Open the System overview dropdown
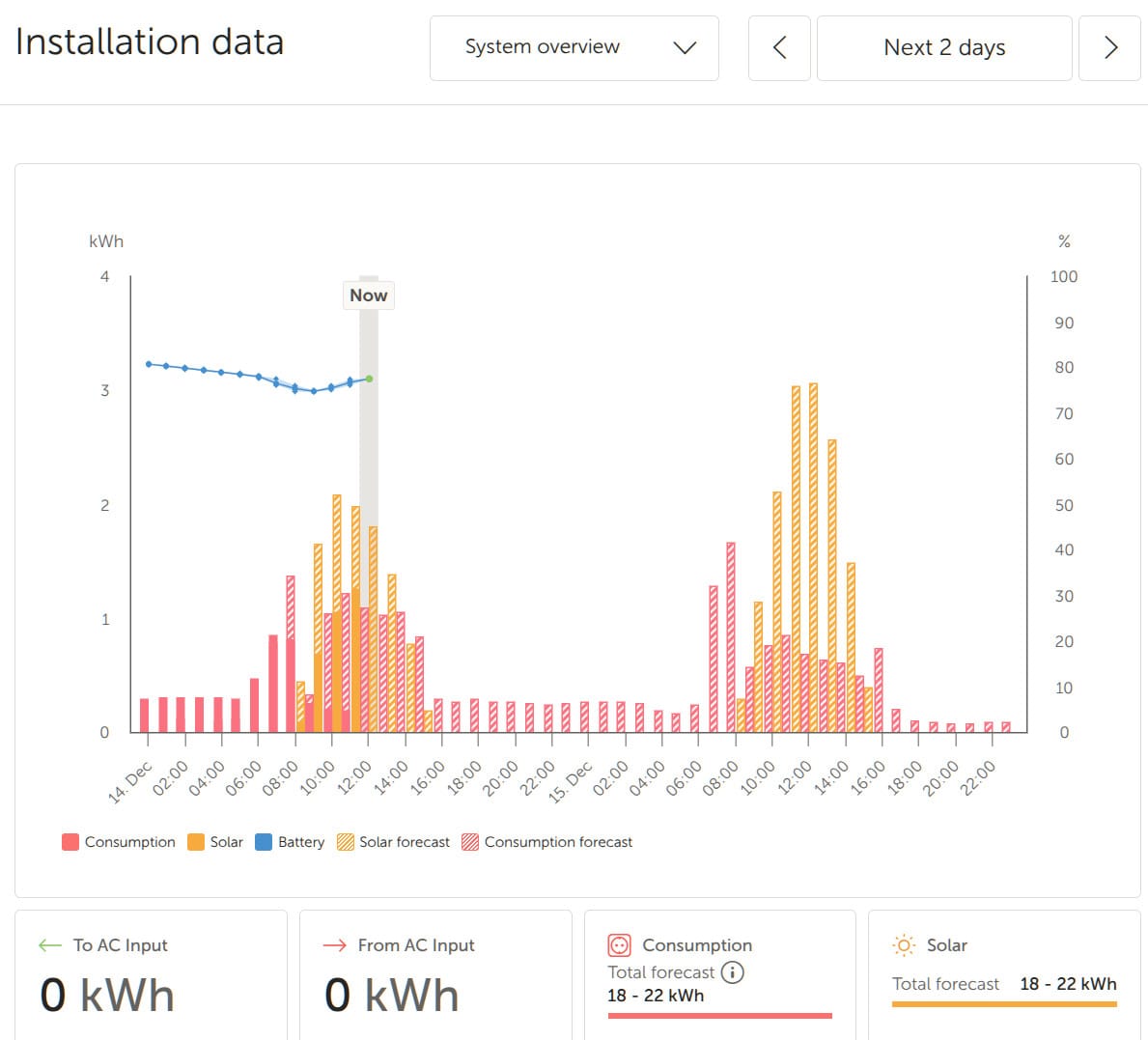The width and height of the screenshot is (1148, 1040). pyautogui.click(x=541, y=48)
